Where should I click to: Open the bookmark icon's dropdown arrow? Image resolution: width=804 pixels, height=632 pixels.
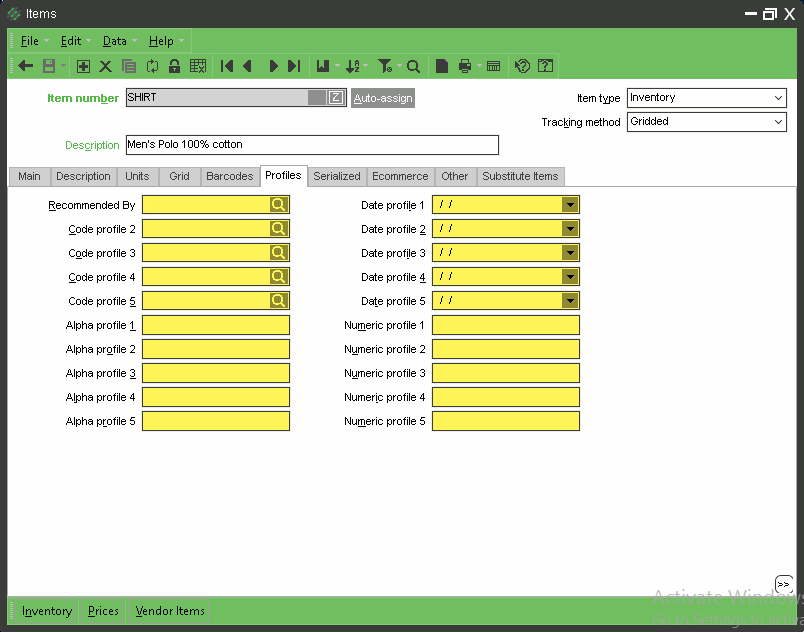(337, 66)
